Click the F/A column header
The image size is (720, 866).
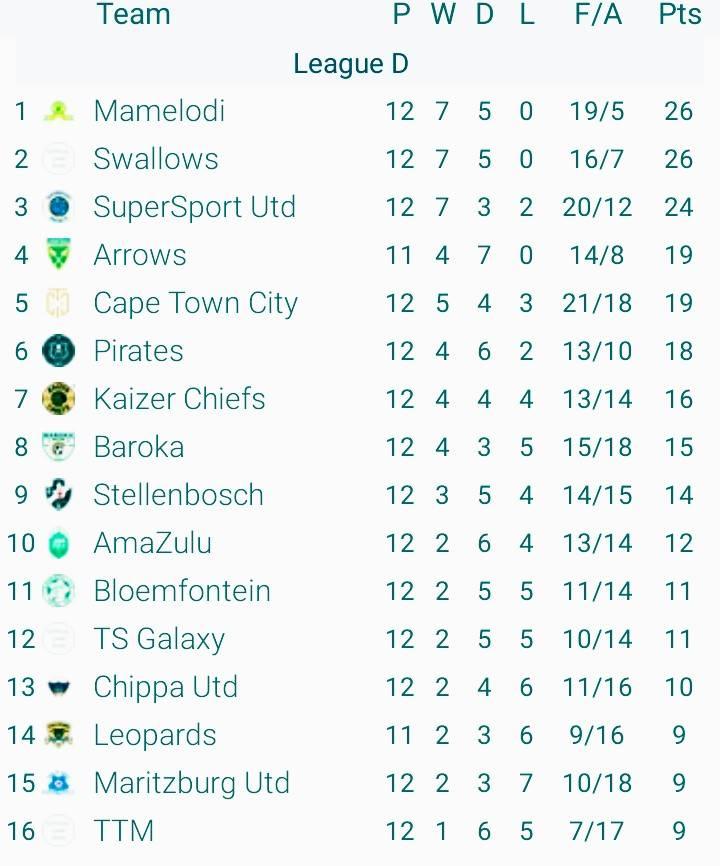click(598, 14)
